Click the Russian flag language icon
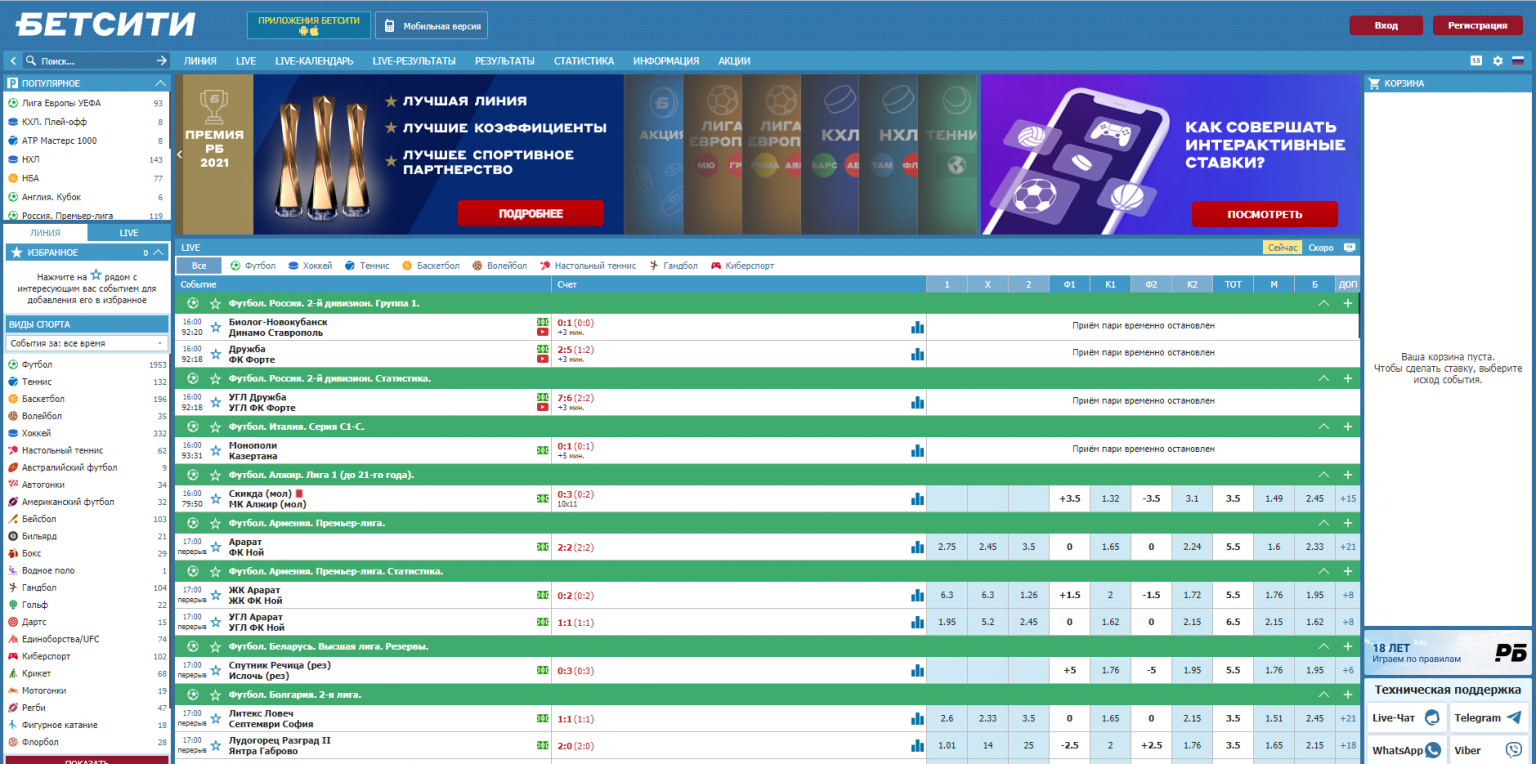This screenshot has height=764, width=1536. (1517, 61)
